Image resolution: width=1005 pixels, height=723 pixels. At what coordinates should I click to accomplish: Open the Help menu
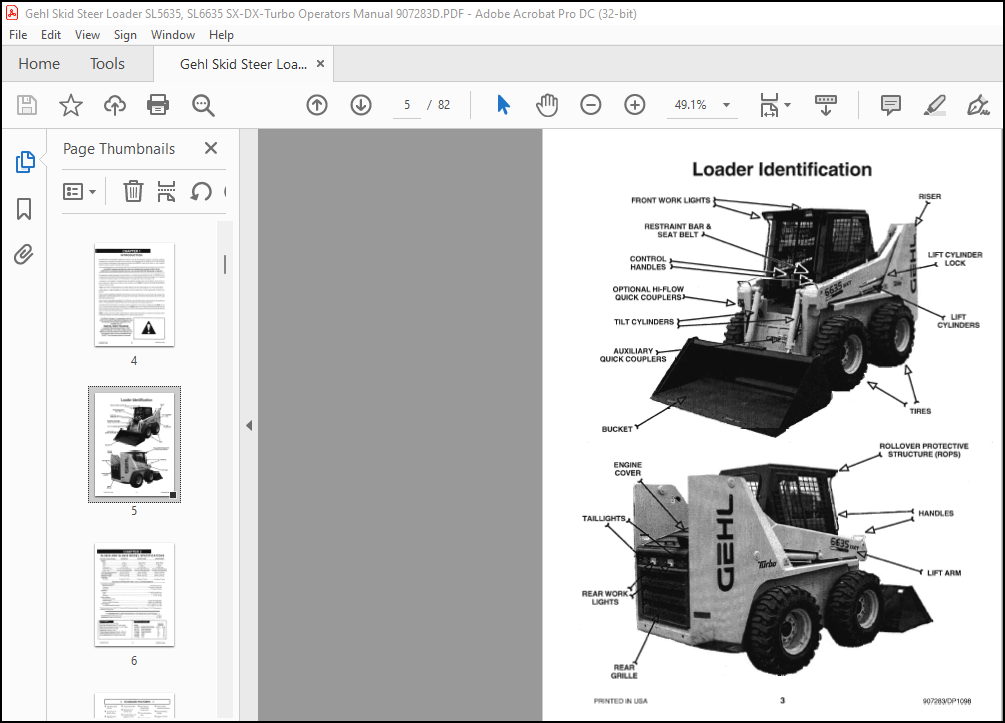click(221, 35)
